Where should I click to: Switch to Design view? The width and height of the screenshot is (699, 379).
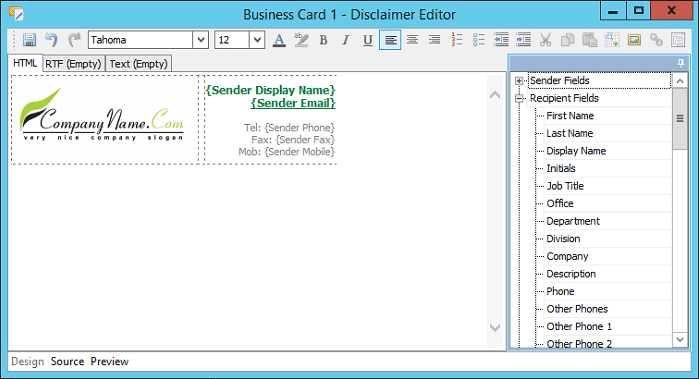pos(28,362)
